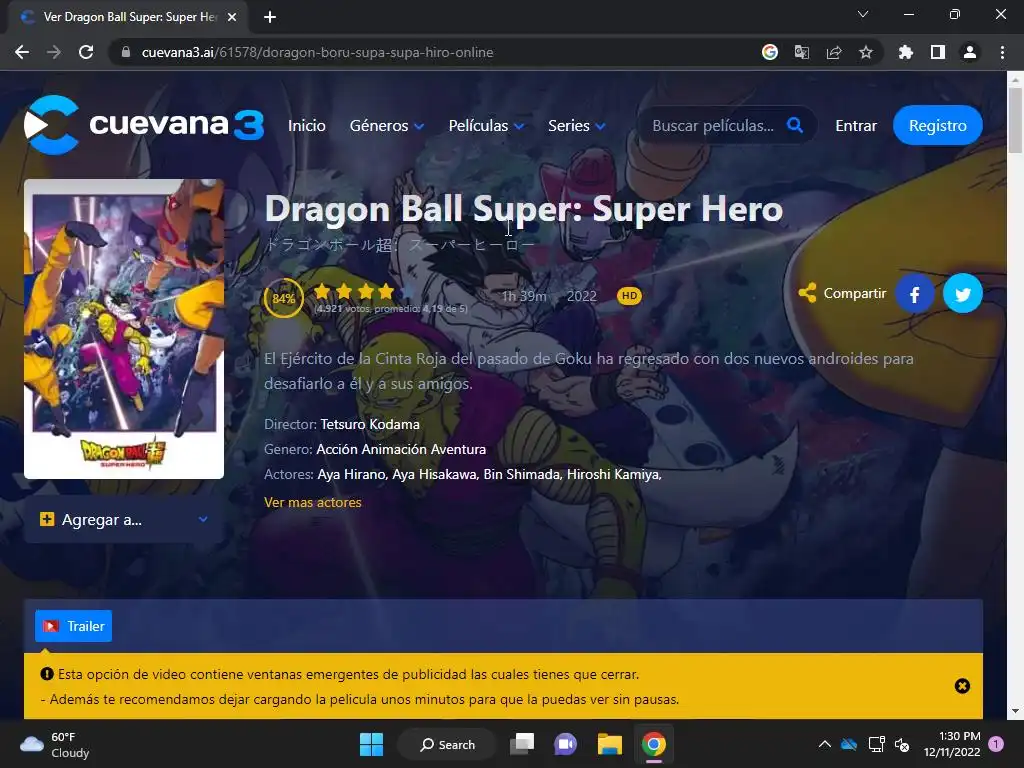Click the volume muted tray icon
The height and width of the screenshot is (768, 1024).
[902, 744]
